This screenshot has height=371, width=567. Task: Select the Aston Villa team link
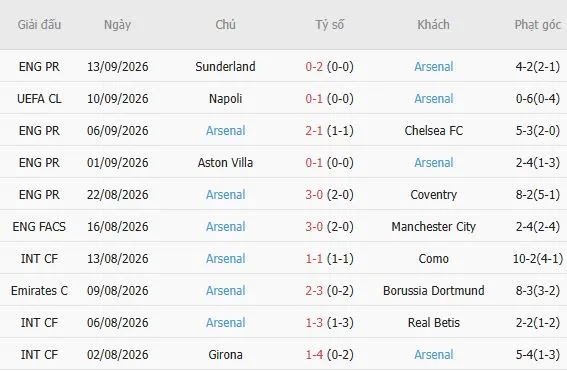(x=225, y=163)
